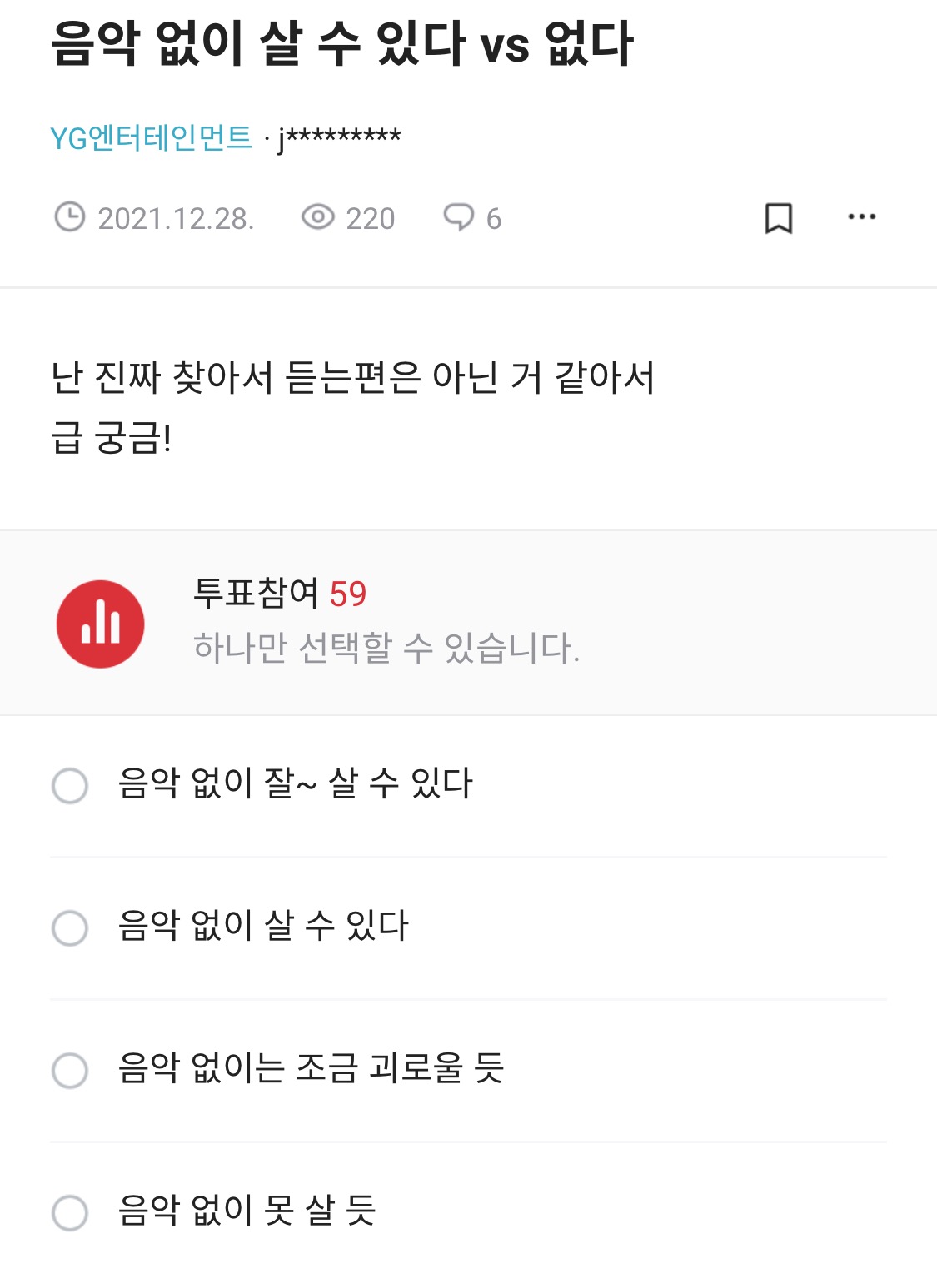Click the post body text 난 진짜 찾아서 듣는편은
The height and width of the screenshot is (1288, 937).
353,378
